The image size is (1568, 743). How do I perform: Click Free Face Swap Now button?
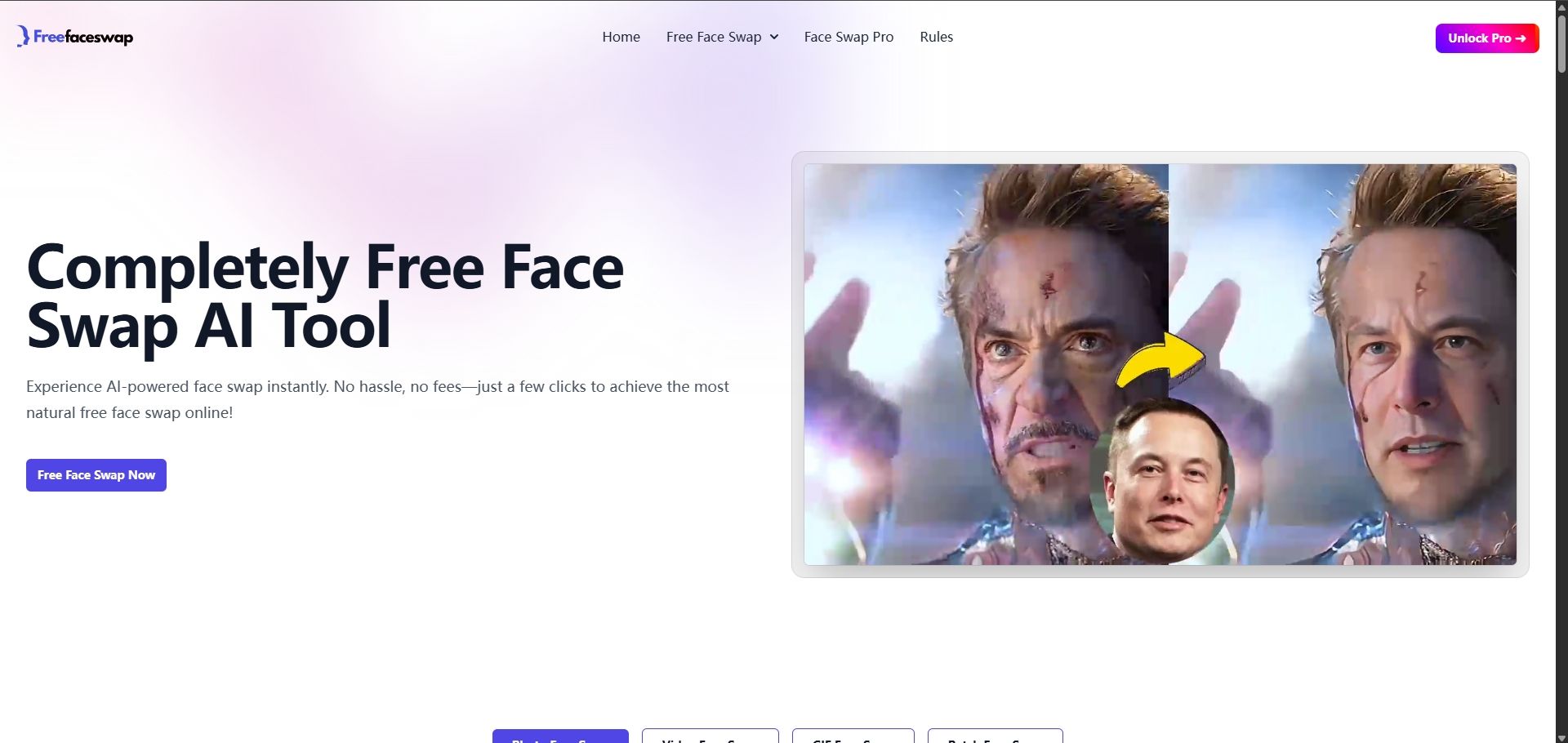96,475
